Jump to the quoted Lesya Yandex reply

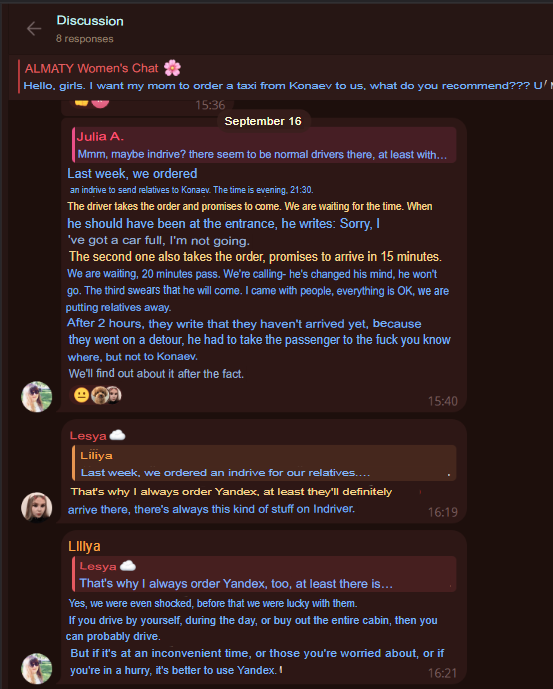pos(264,574)
